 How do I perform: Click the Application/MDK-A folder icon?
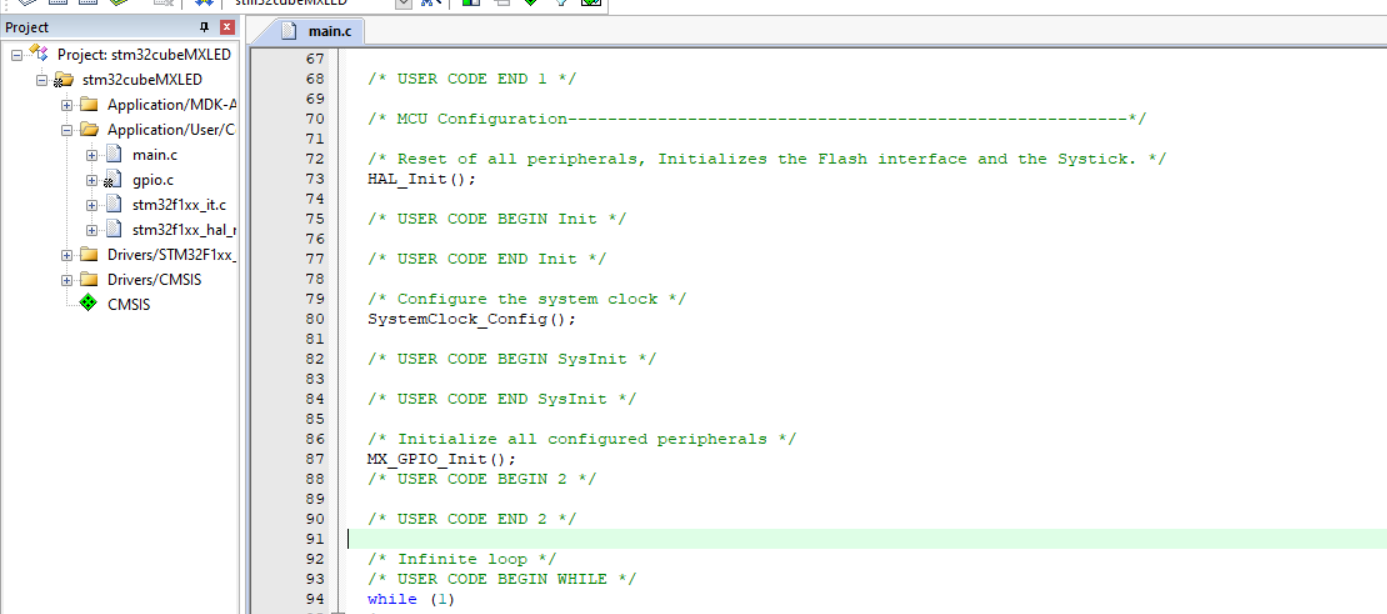tap(89, 104)
